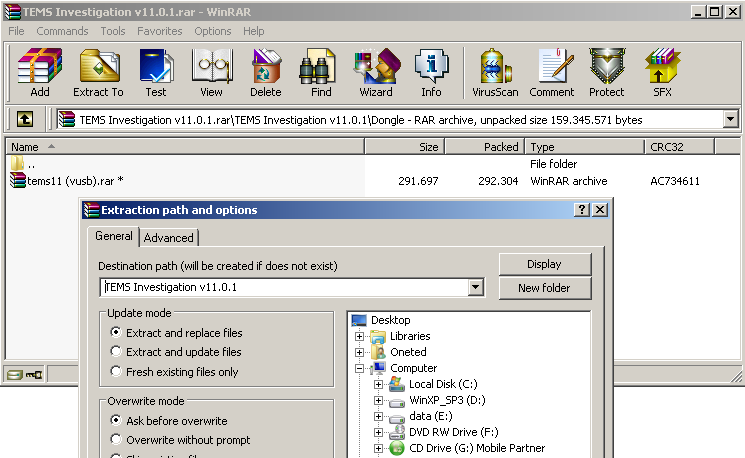This screenshot has height=458, width=745.
Task: Click the help question mark in dialog
Action: [x=582, y=210]
